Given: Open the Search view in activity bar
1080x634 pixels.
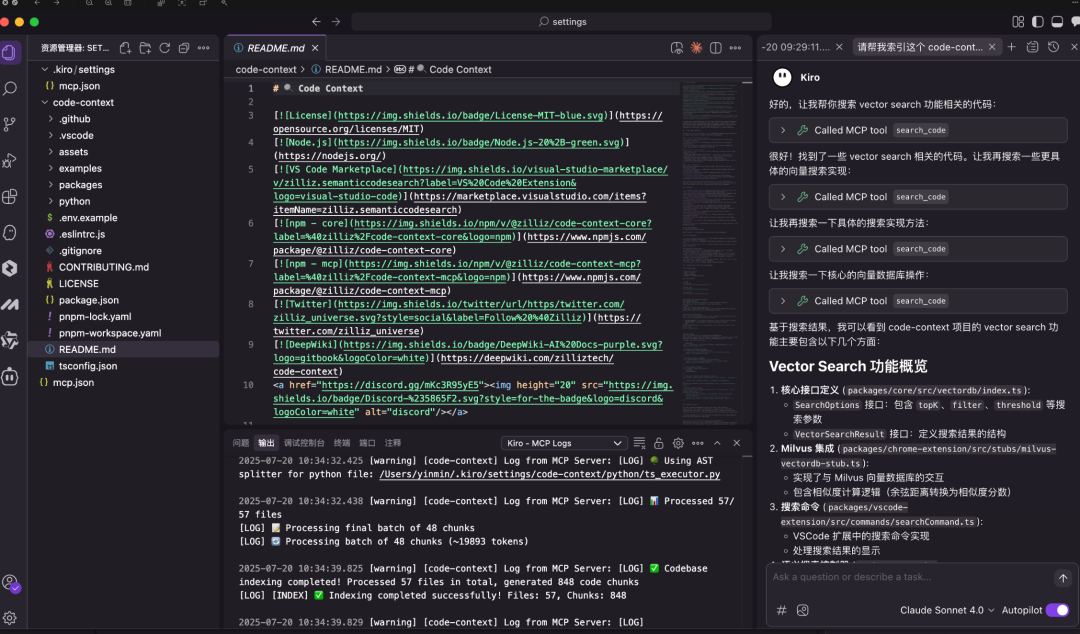Looking at the screenshot, I should (x=10, y=88).
